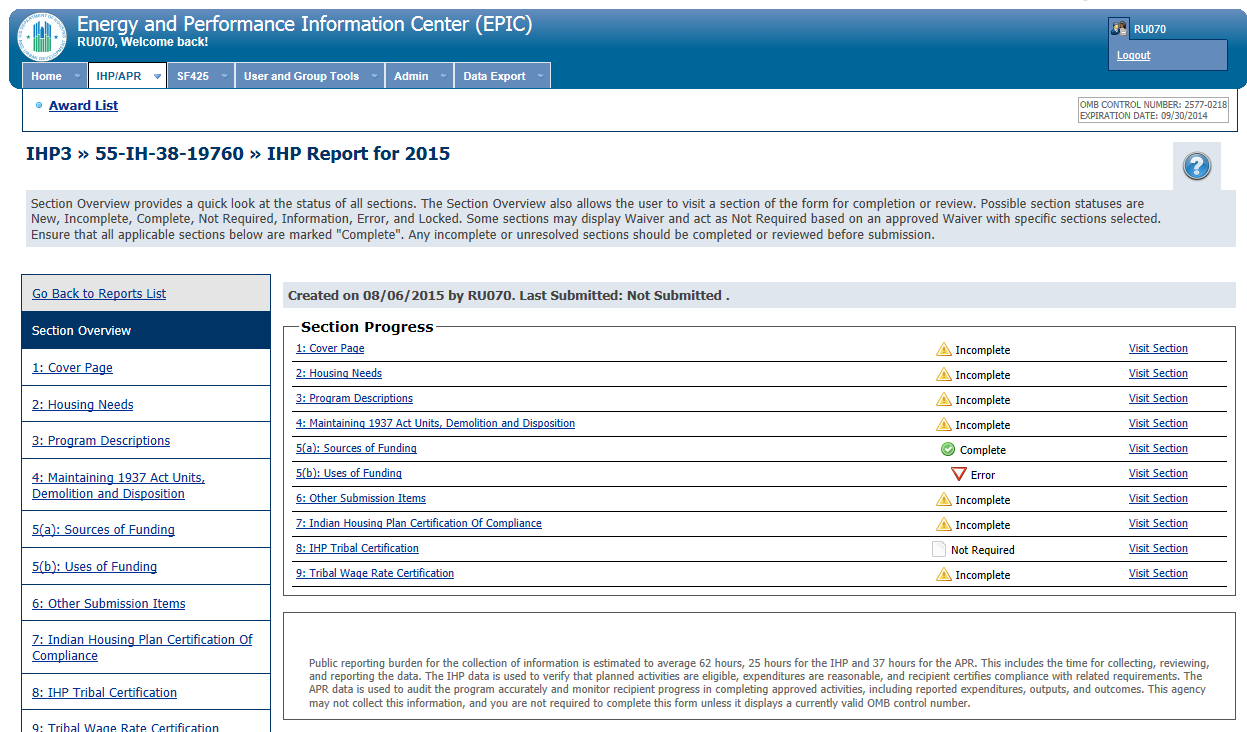The width and height of the screenshot is (1247, 732).
Task: Open the Admin menu tab
Action: point(411,77)
